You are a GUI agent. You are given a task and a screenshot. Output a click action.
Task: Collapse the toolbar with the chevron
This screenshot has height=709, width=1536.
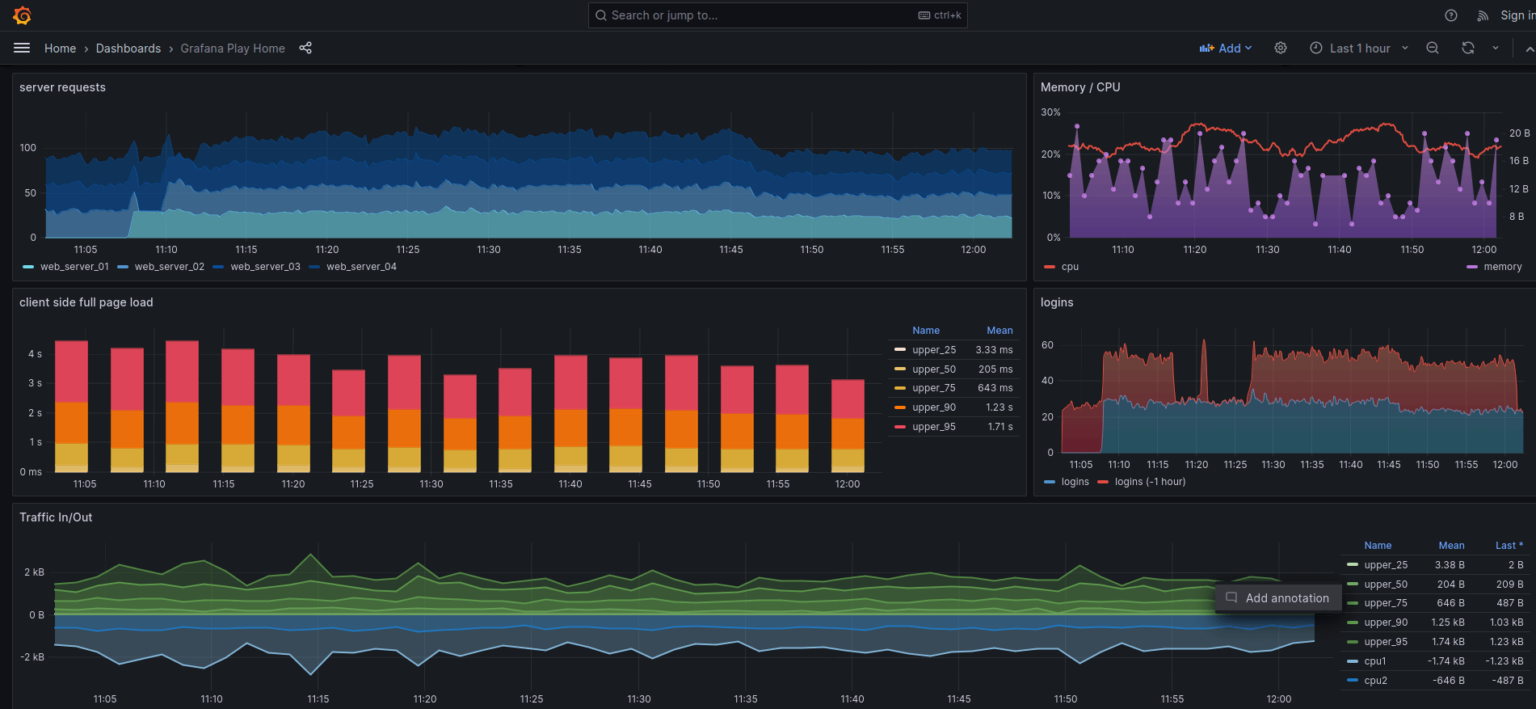(x=1529, y=47)
